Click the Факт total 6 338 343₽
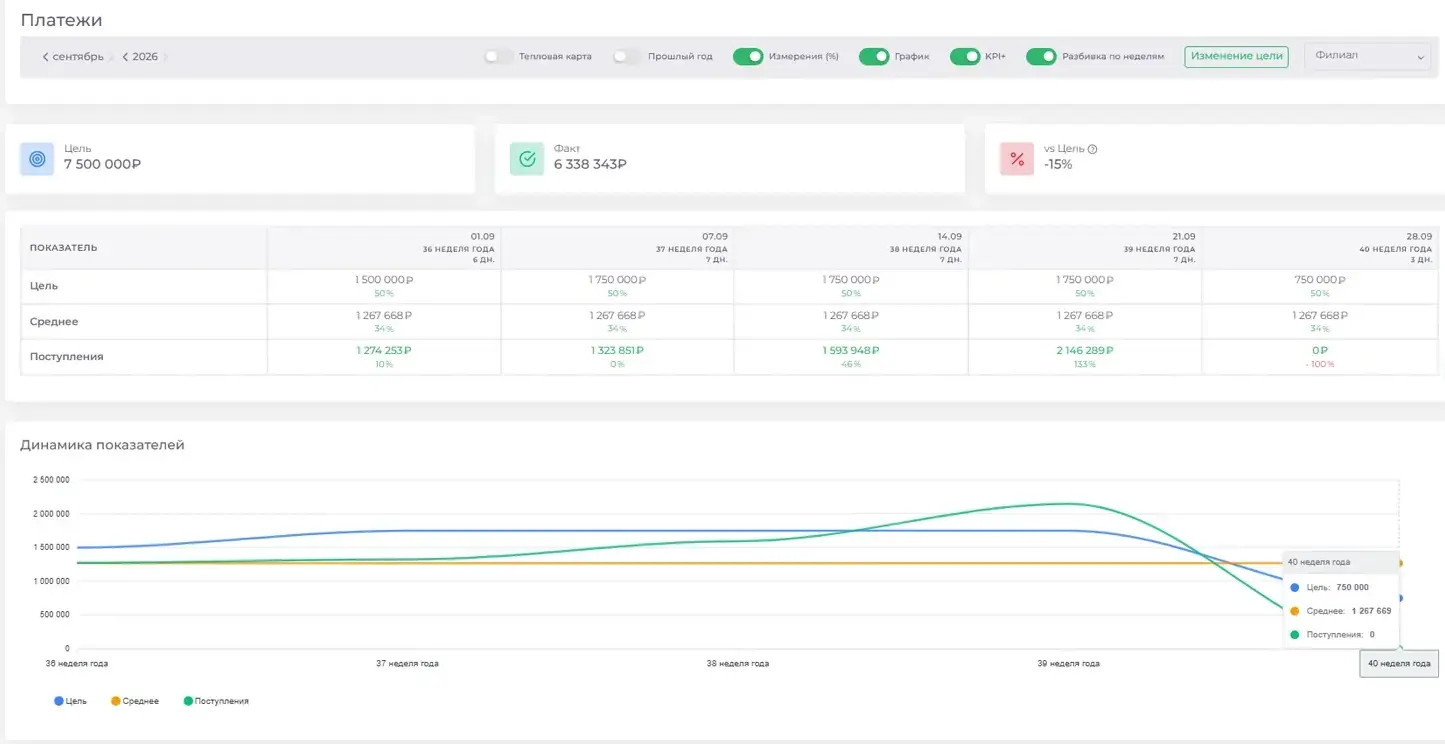This screenshot has width=1445, height=744. point(590,165)
